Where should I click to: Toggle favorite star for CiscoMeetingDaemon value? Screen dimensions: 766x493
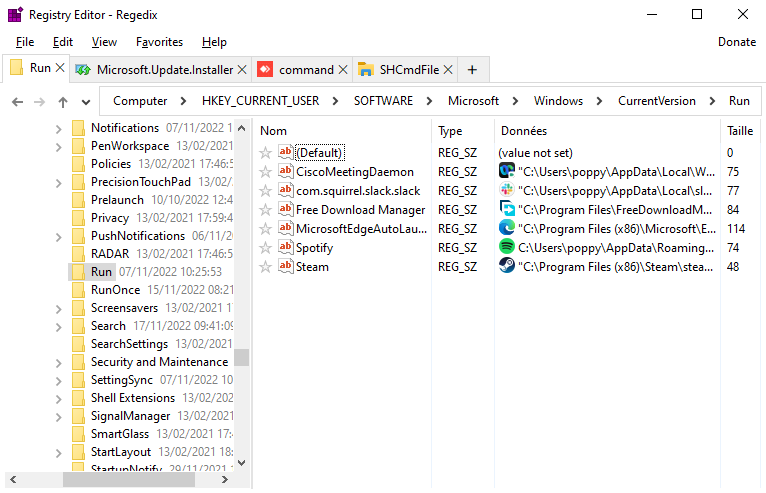point(265,171)
